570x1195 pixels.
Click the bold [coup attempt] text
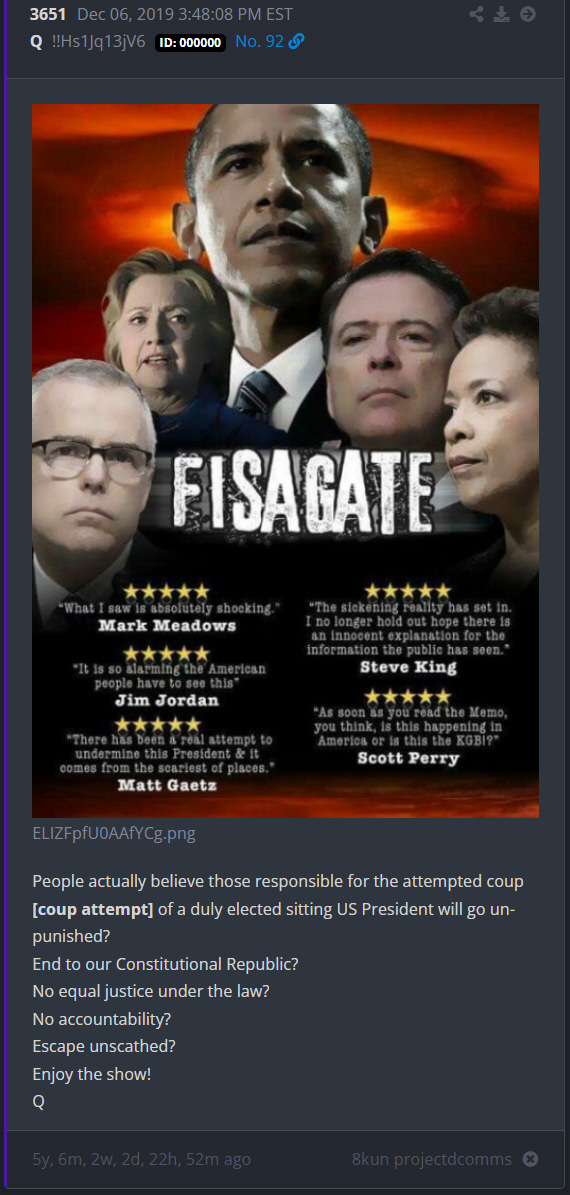[x=93, y=909]
